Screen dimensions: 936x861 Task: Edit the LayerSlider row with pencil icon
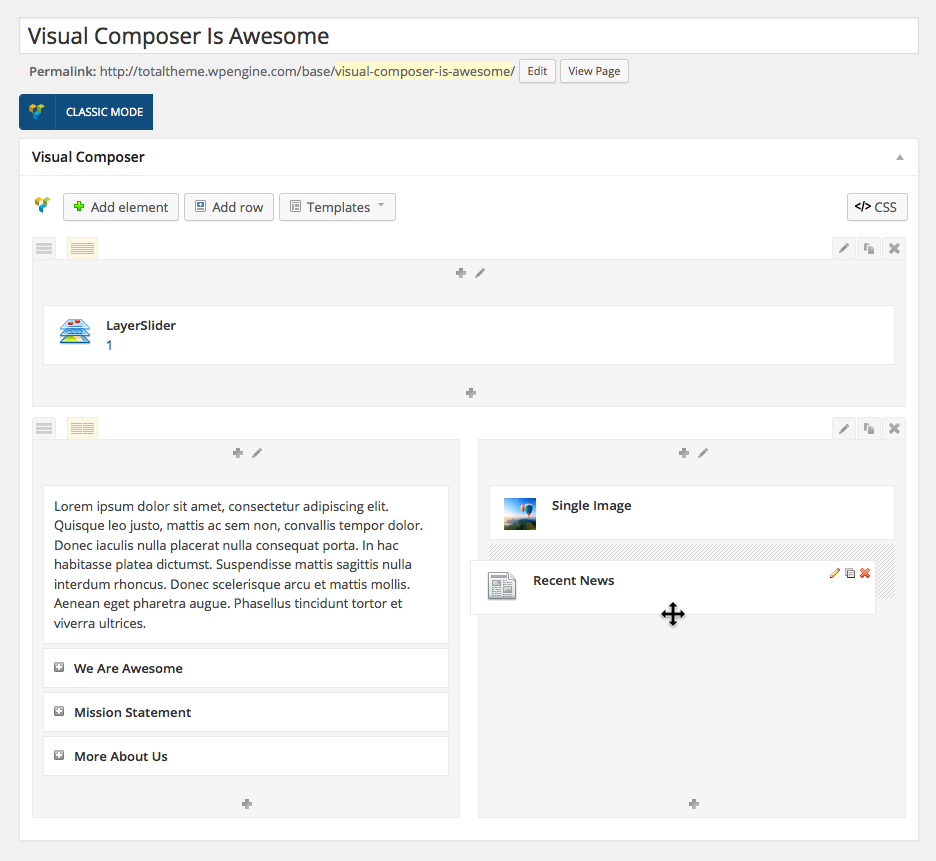[843, 248]
